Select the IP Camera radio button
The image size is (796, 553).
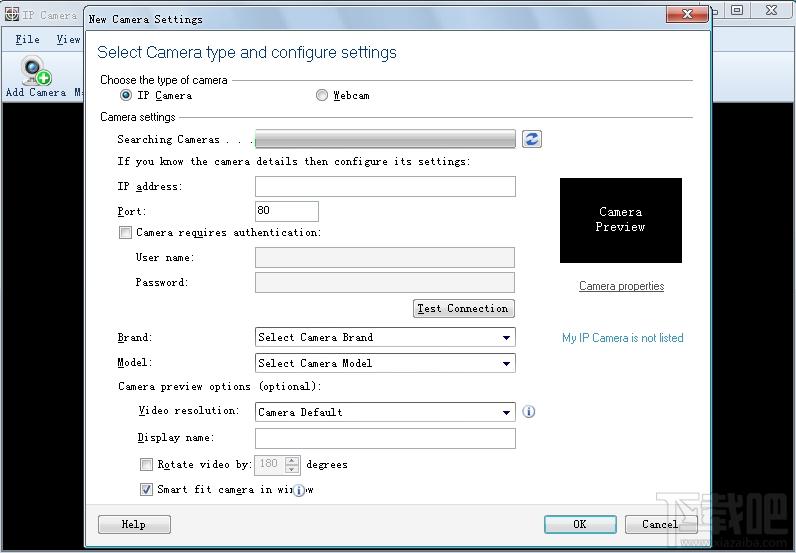tap(125, 95)
